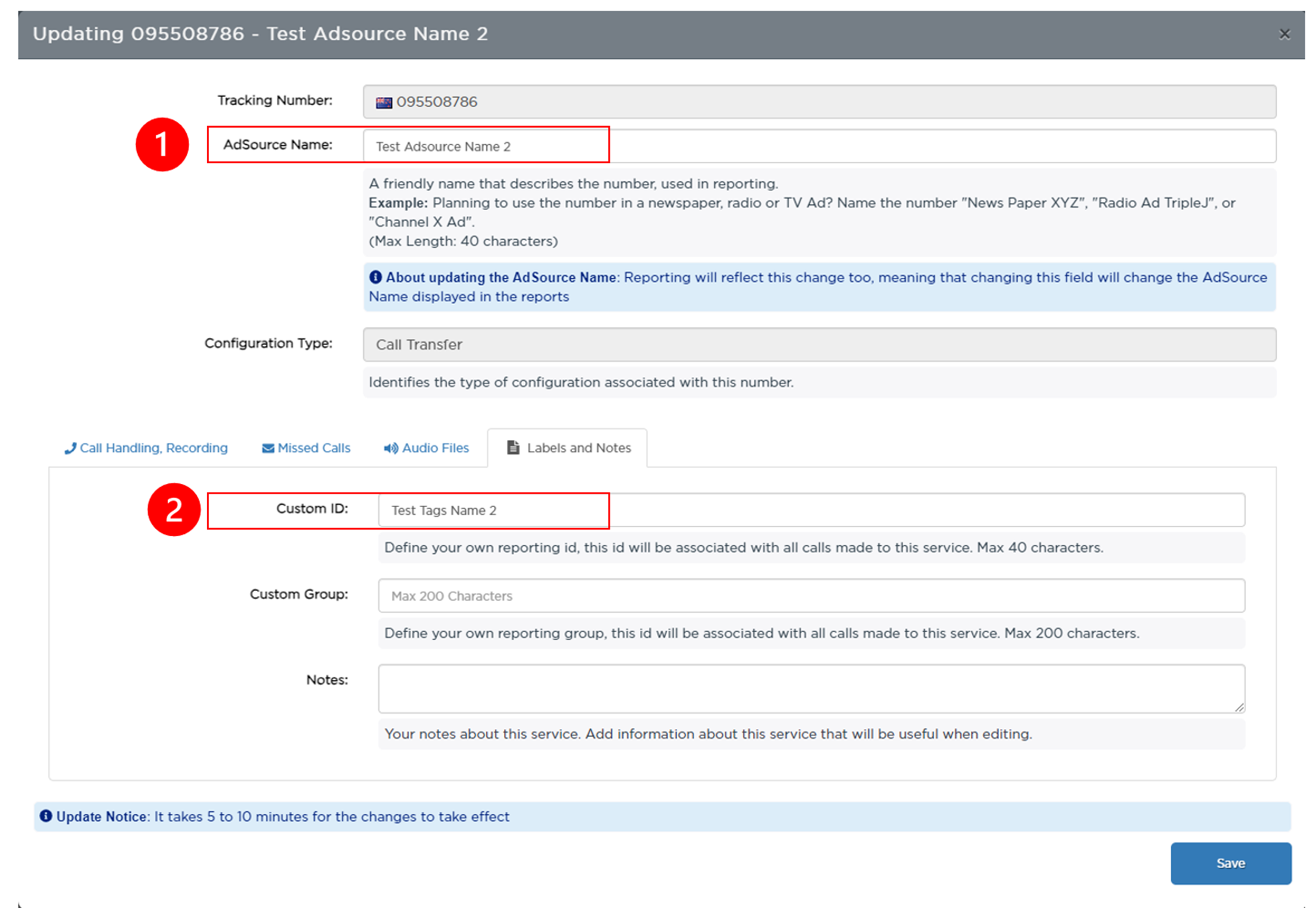Click the 'About updating the AdSource Name' text
Image resolution: width=1316 pixels, height=908 pixels.
click(x=501, y=277)
